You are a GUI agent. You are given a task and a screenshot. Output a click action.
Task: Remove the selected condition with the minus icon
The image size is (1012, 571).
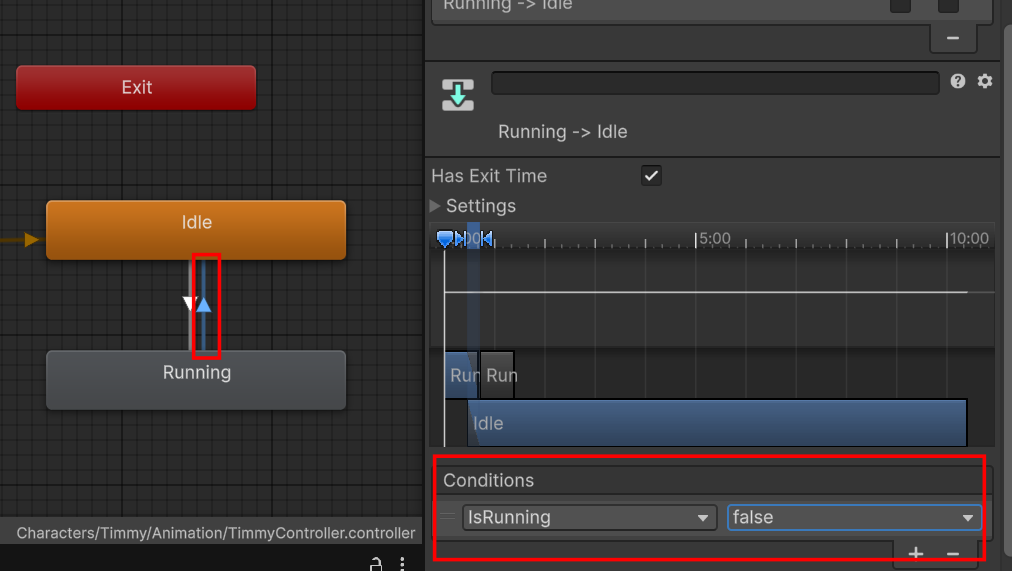point(953,554)
